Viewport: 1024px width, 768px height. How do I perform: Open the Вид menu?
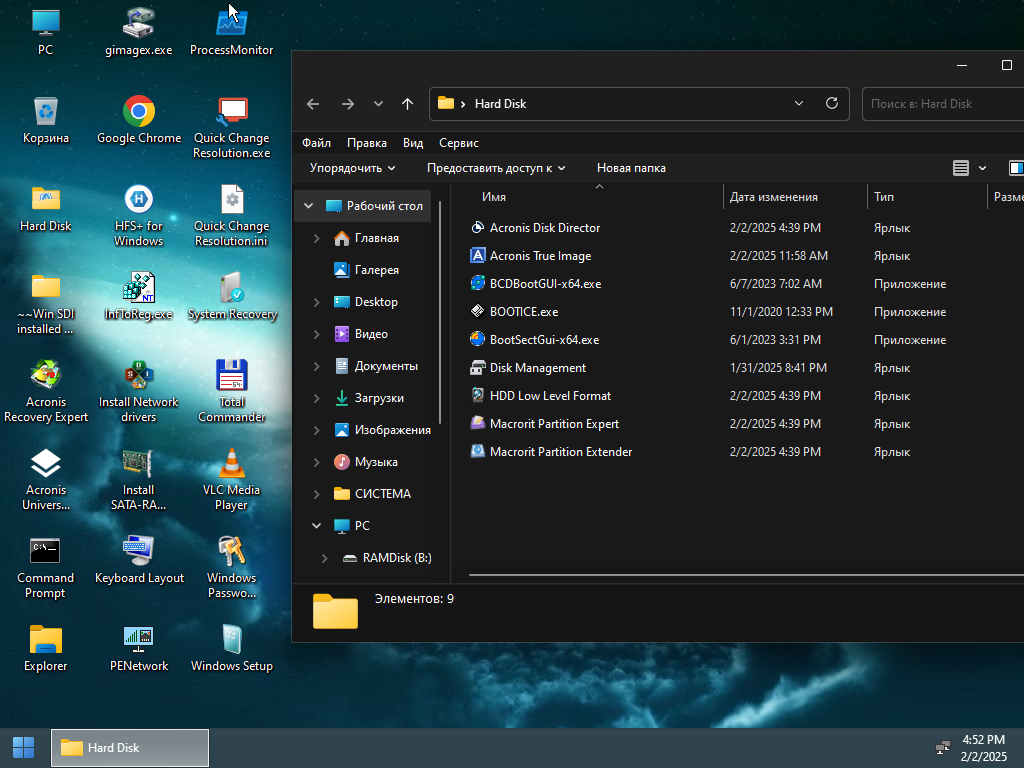(x=413, y=143)
